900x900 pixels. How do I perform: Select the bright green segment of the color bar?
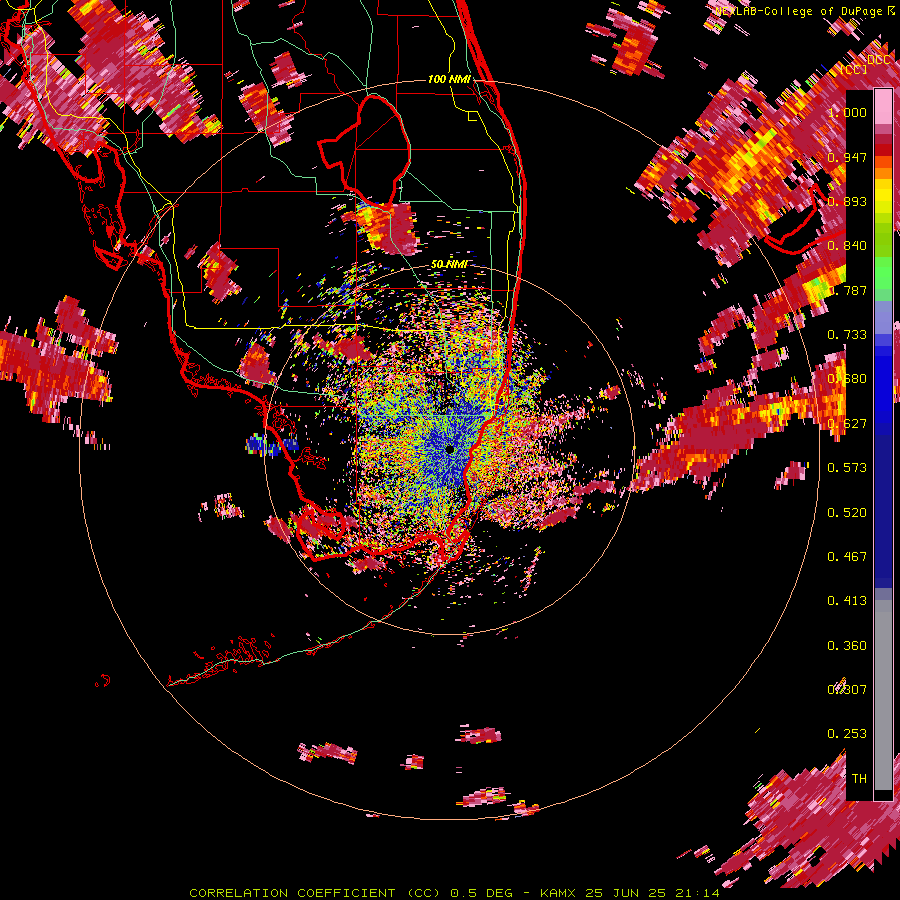(x=883, y=273)
